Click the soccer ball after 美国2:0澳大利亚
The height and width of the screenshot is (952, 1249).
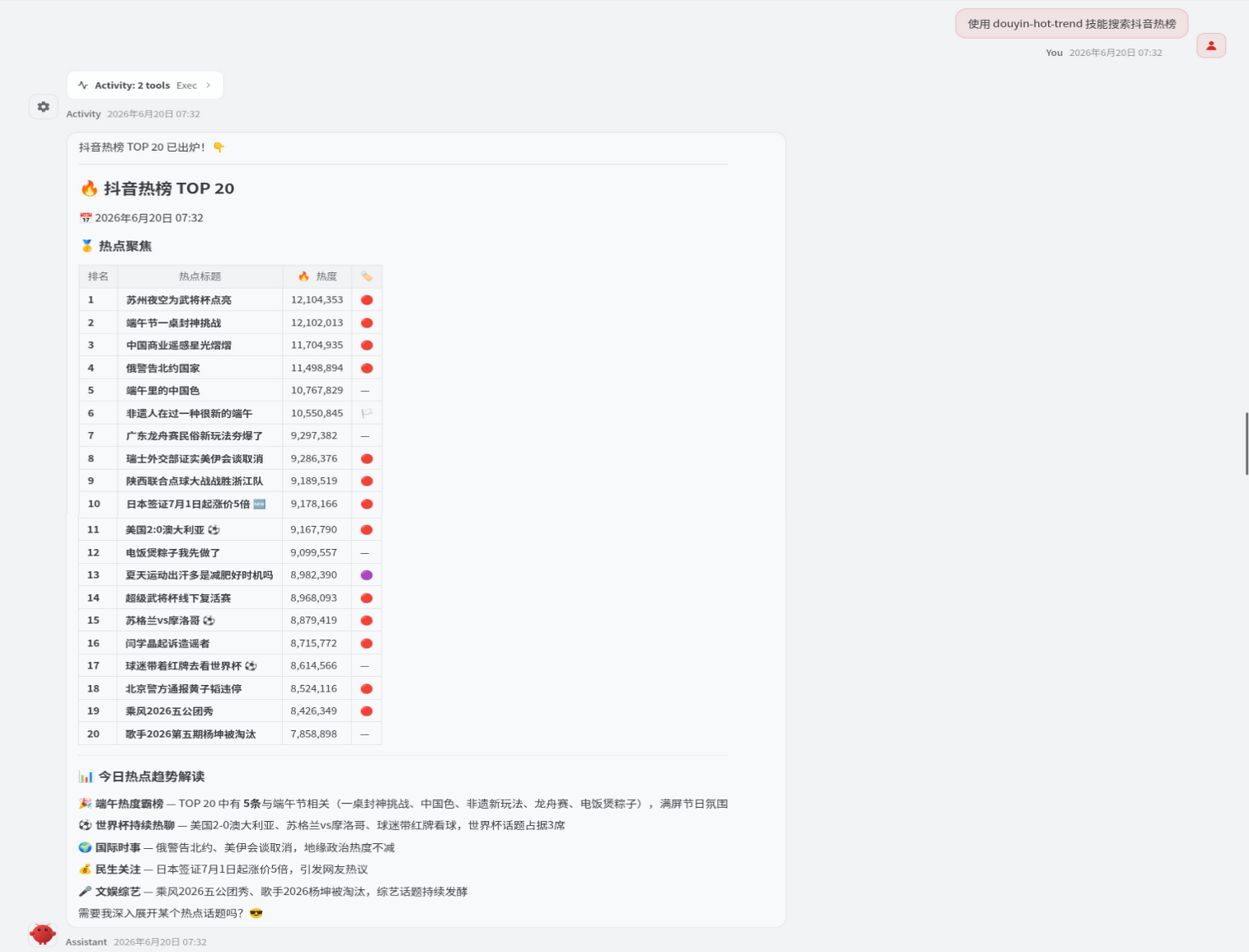point(214,530)
